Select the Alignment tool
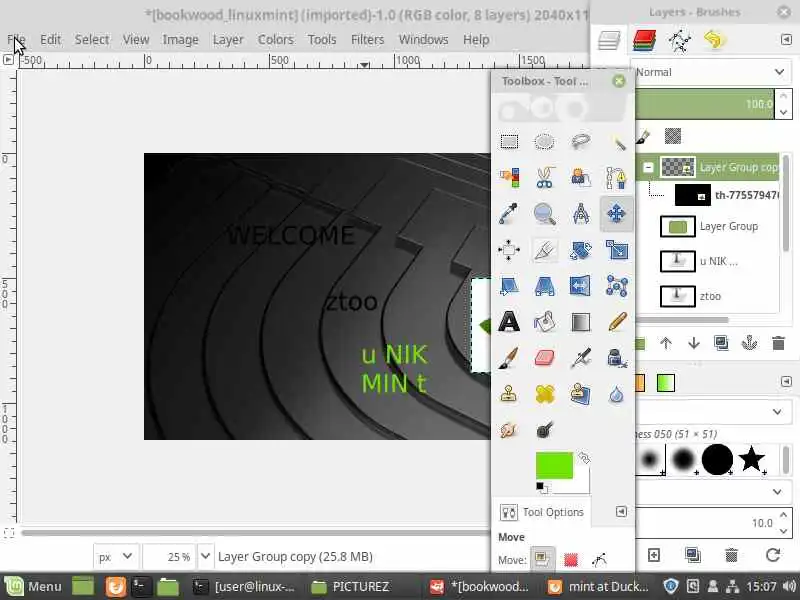The height and width of the screenshot is (600, 800). (x=509, y=250)
